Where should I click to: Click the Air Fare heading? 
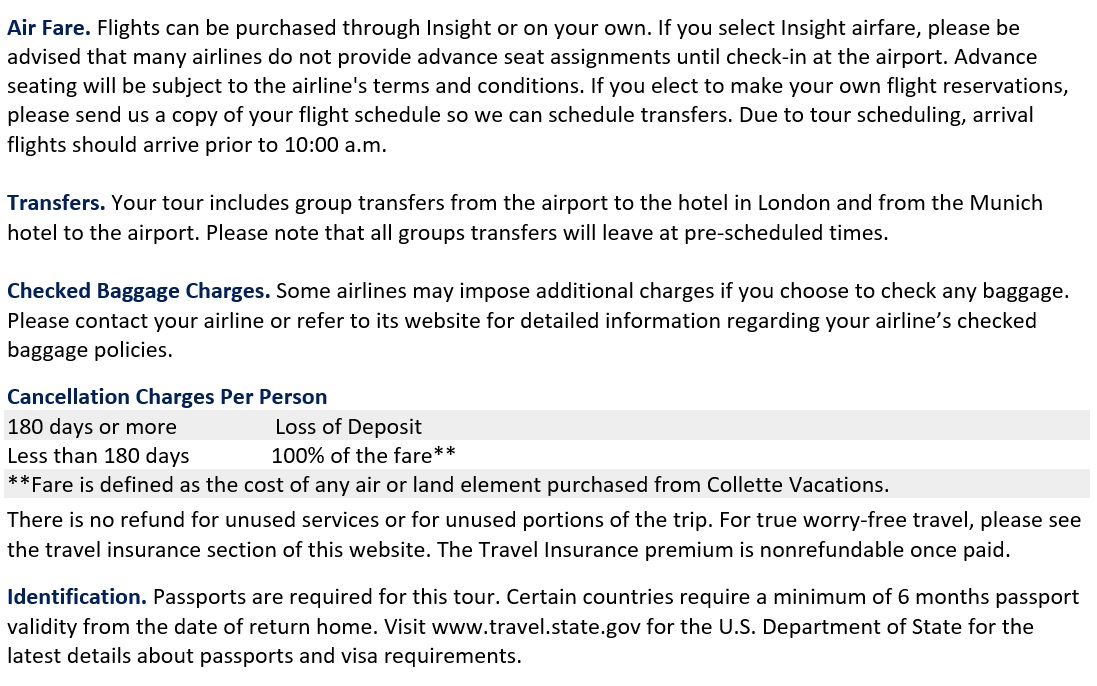tap(49, 28)
